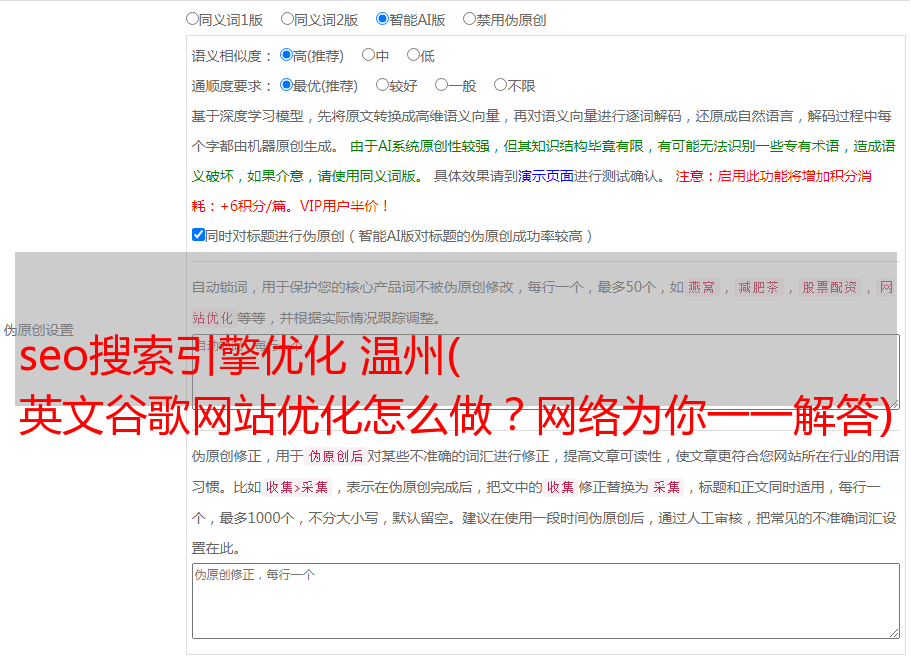The width and height of the screenshot is (911, 658).
Task: Select the 同义词2版 radio option
Action: pos(287,19)
